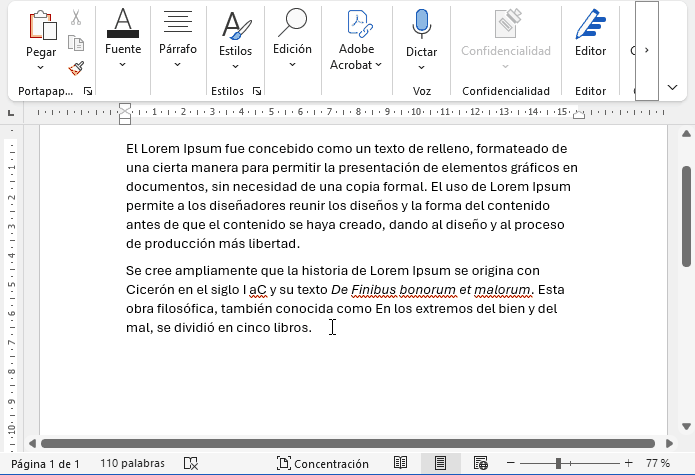Toggle Concentración focus mode
Image resolution: width=695 pixels, height=475 pixels.
click(322, 463)
